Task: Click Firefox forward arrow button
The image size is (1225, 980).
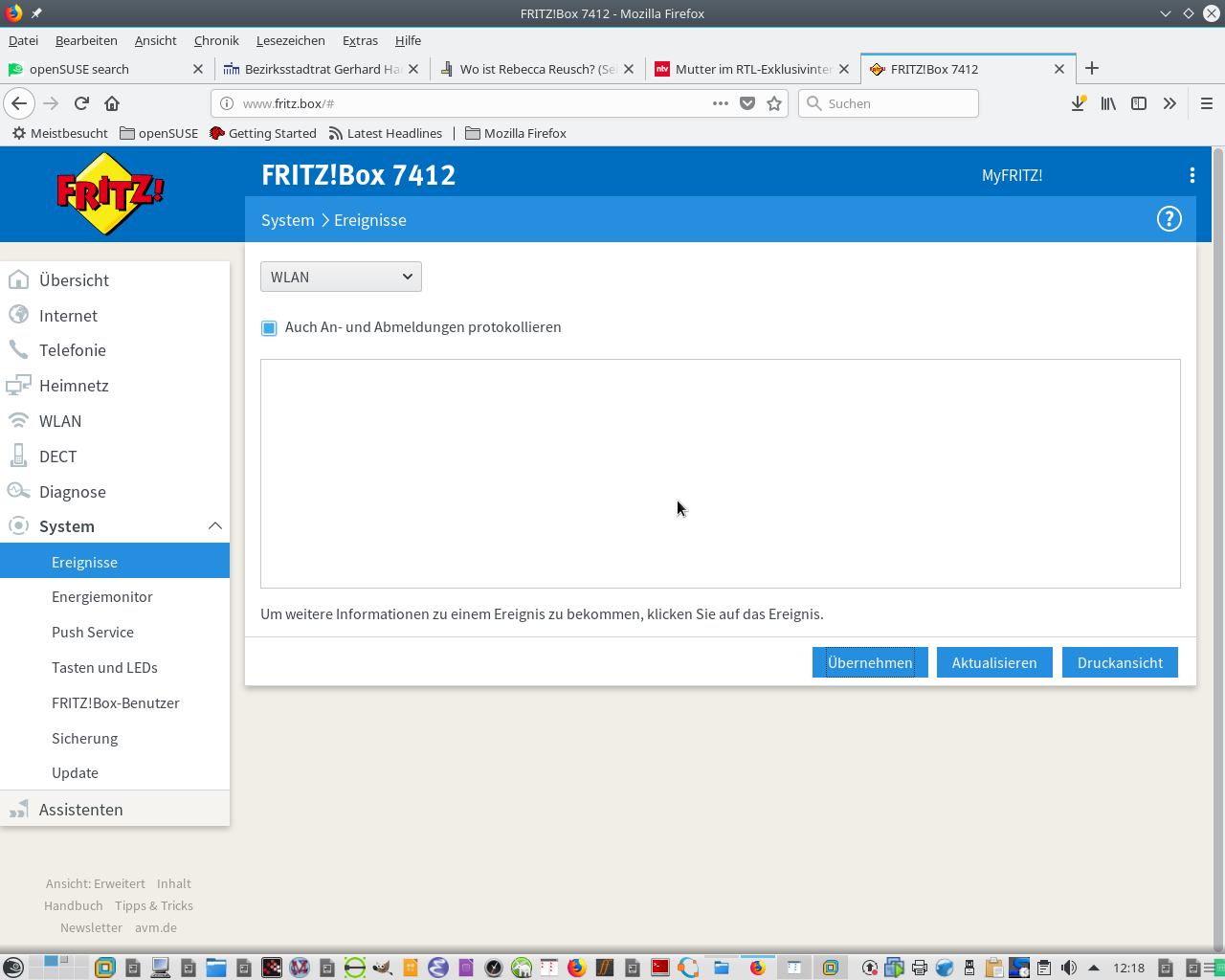Action: click(x=51, y=103)
